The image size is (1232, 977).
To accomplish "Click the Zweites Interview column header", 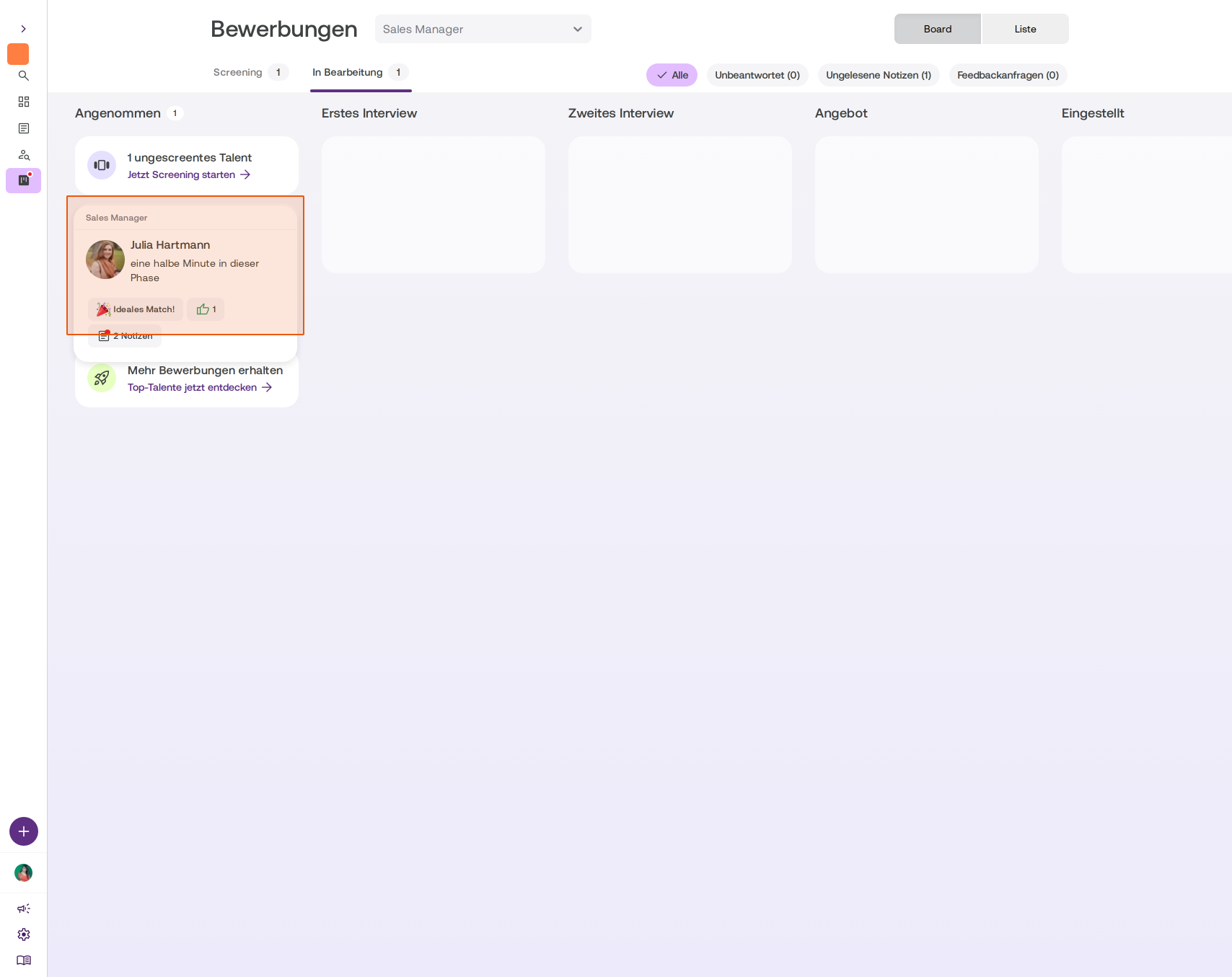I will click(x=621, y=113).
